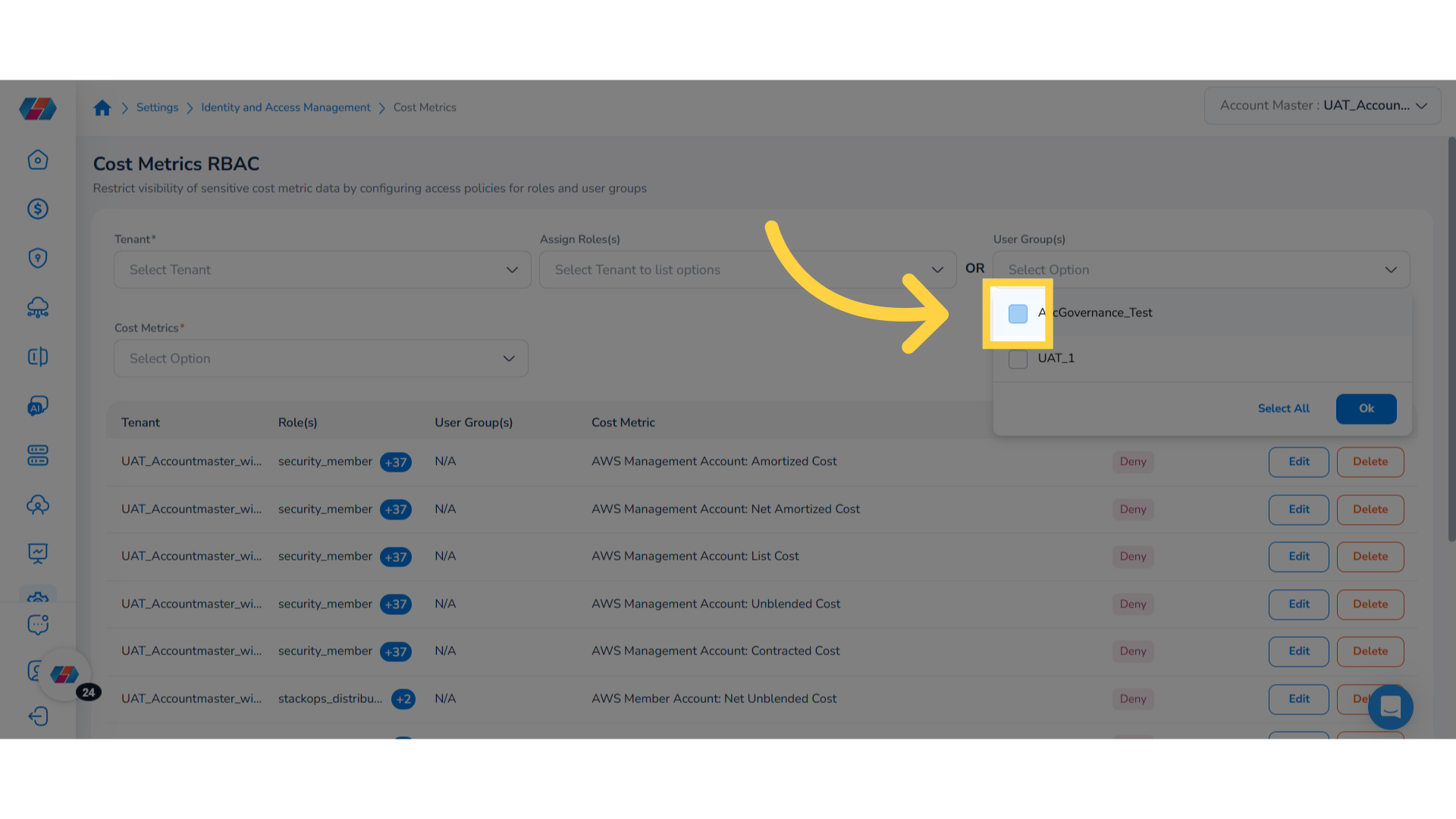
Task: Go to Settings breadcrumb
Action: click(157, 108)
